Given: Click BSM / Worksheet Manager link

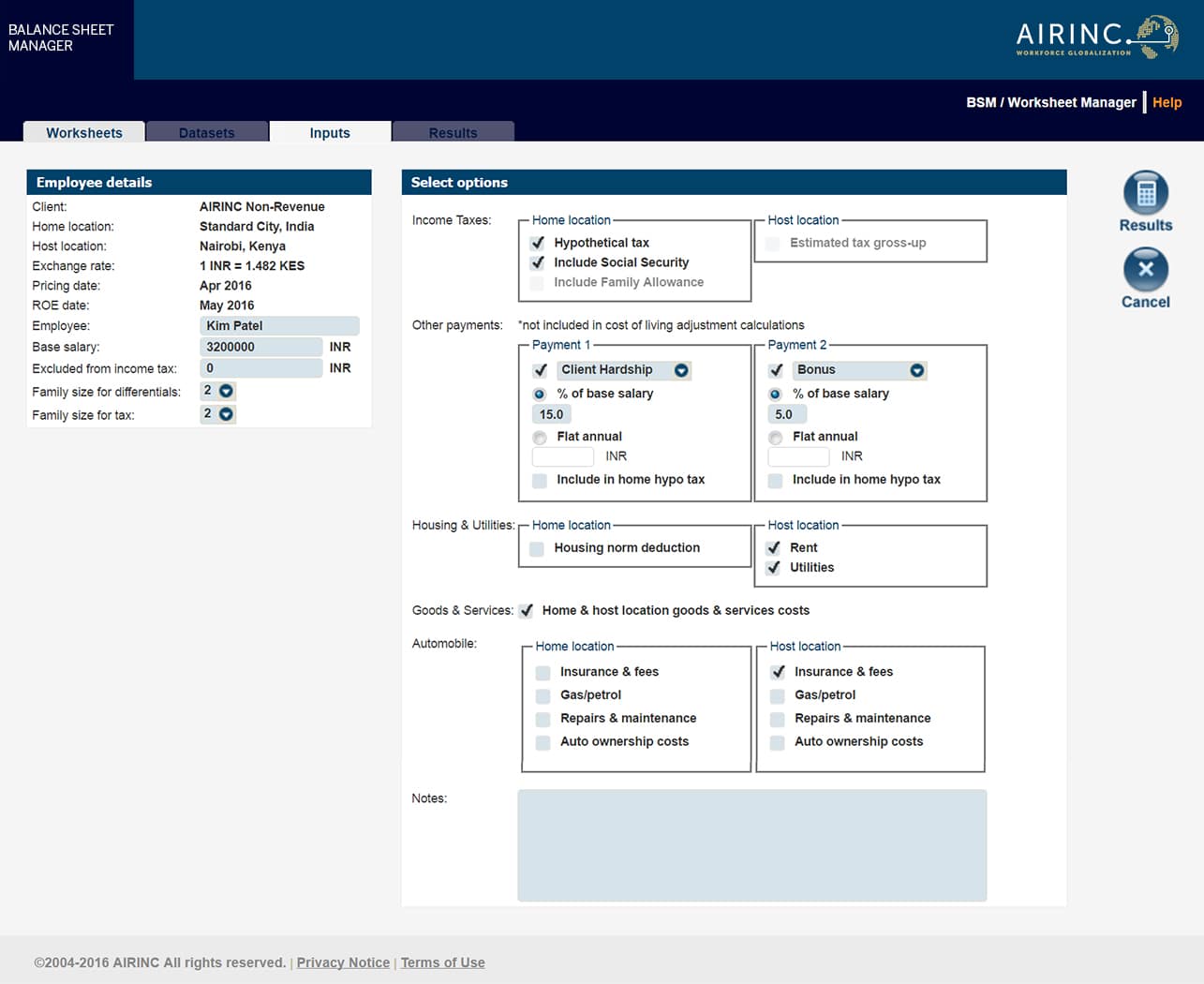Looking at the screenshot, I should [x=1051, y=102].
